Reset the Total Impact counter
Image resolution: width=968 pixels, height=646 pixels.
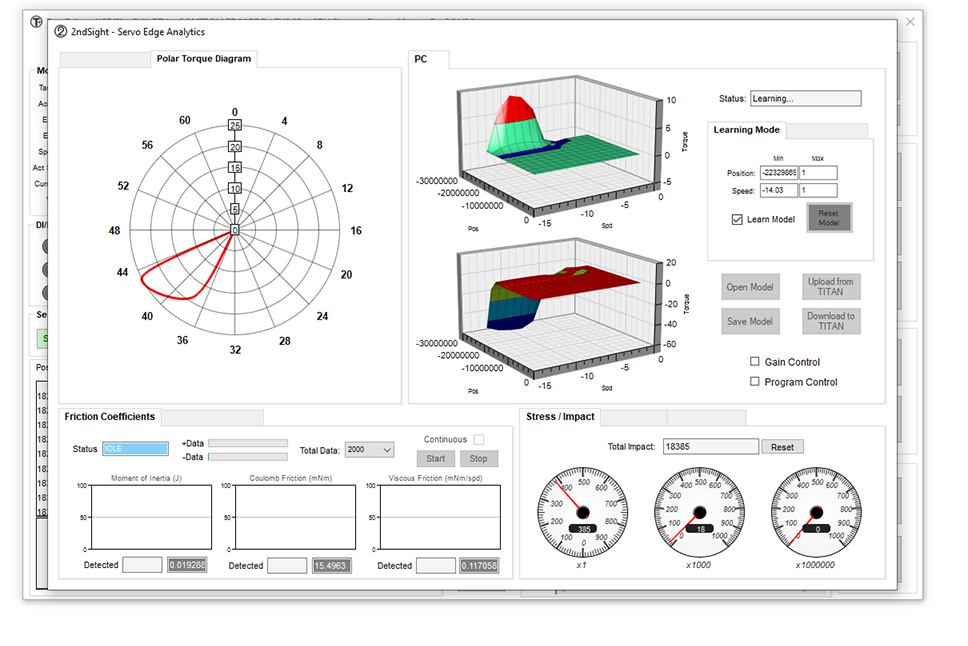click(782, 447)
